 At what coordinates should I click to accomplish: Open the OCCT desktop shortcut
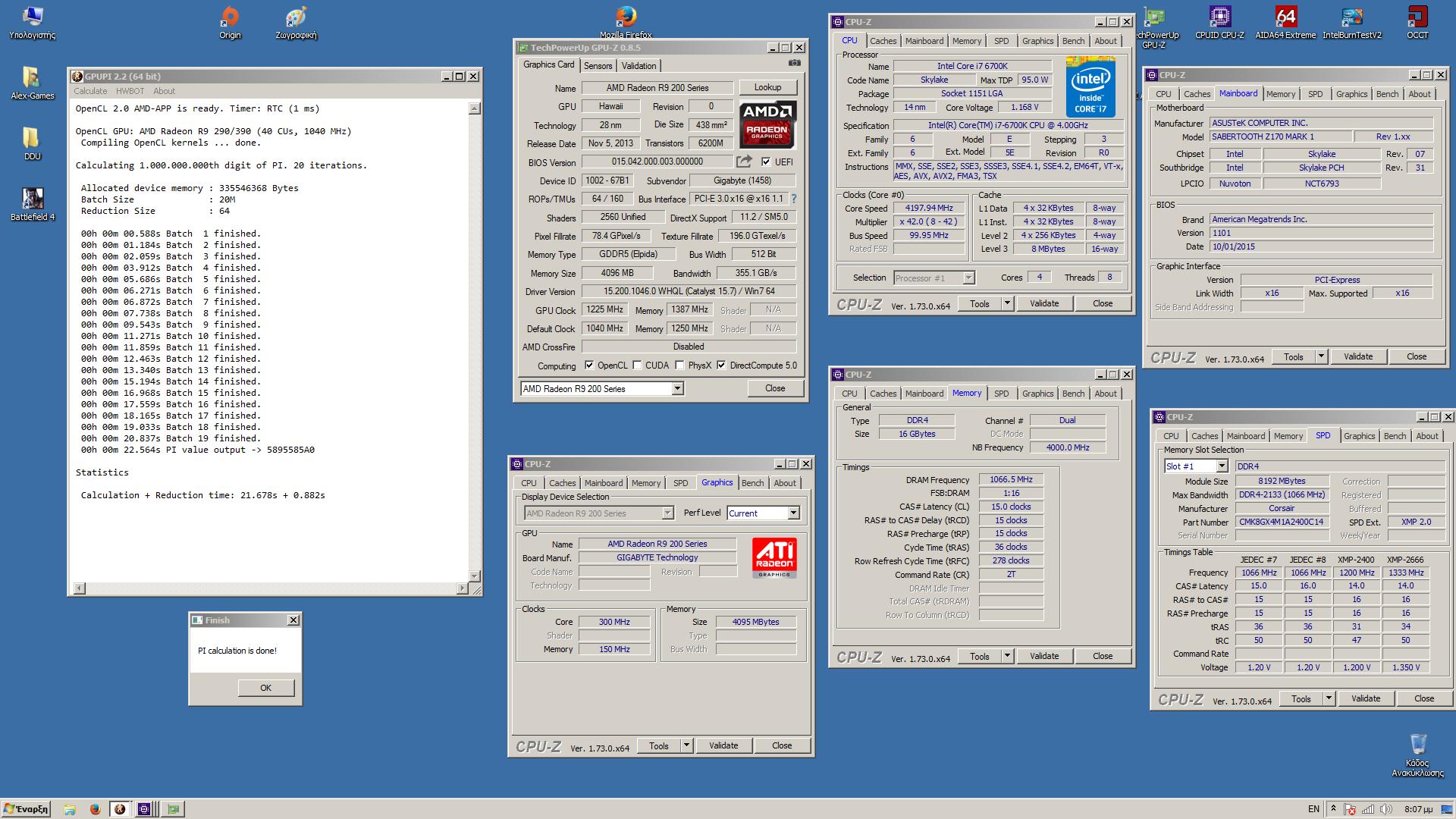pos(1417,23)
